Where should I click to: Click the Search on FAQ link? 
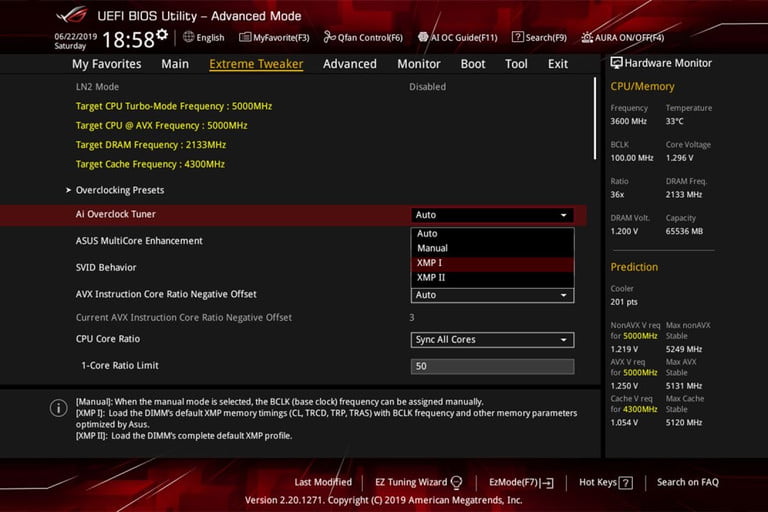click(x=688, y=482)
